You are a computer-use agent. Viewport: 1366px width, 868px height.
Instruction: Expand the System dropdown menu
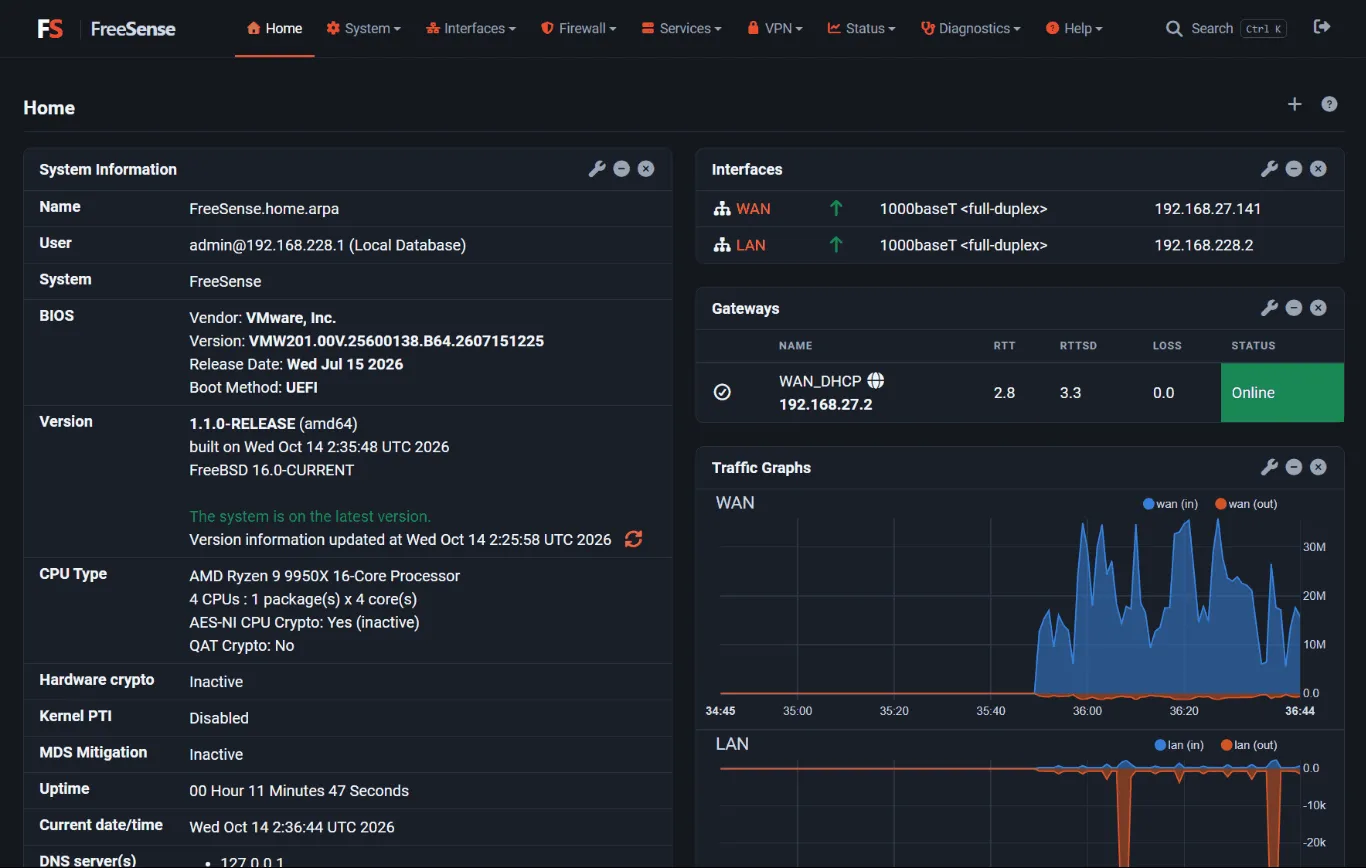click(363, 28)
